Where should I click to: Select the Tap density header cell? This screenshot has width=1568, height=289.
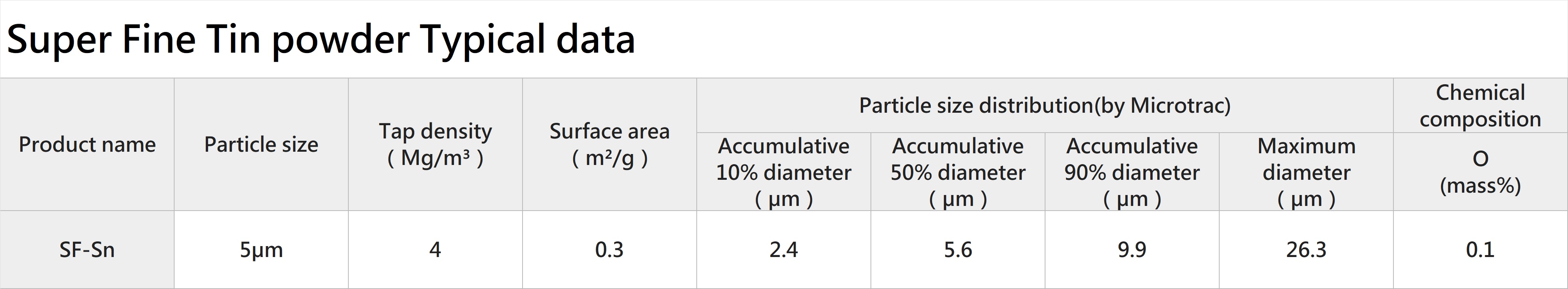coord(435,144)
